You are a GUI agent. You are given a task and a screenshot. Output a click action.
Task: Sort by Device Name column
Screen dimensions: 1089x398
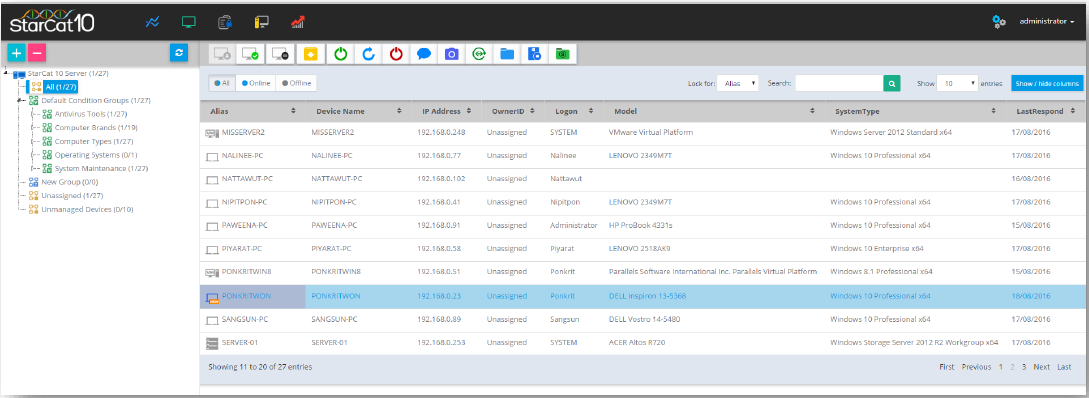(358, 110)
